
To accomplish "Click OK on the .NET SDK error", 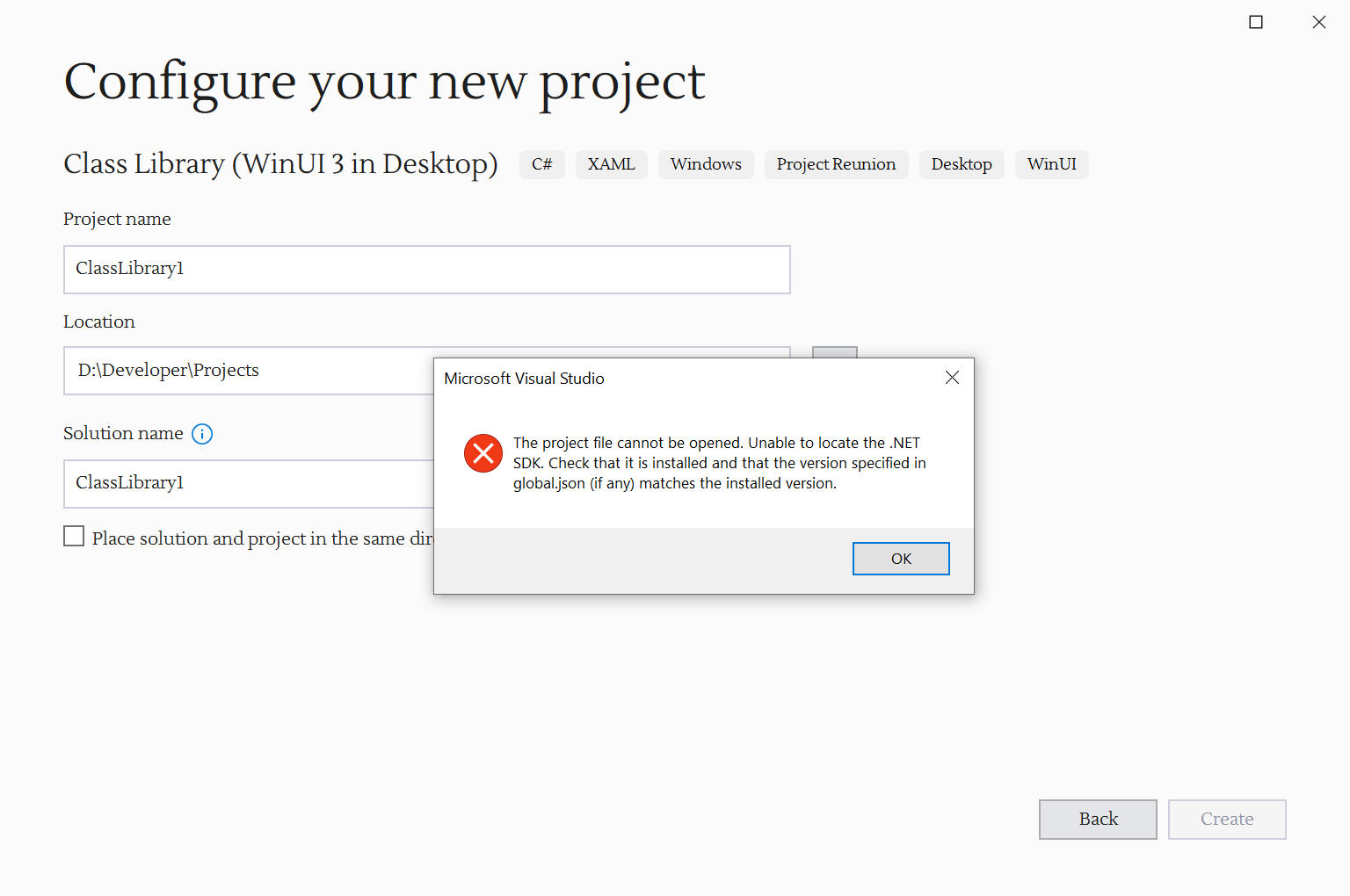I will point(900,558).
